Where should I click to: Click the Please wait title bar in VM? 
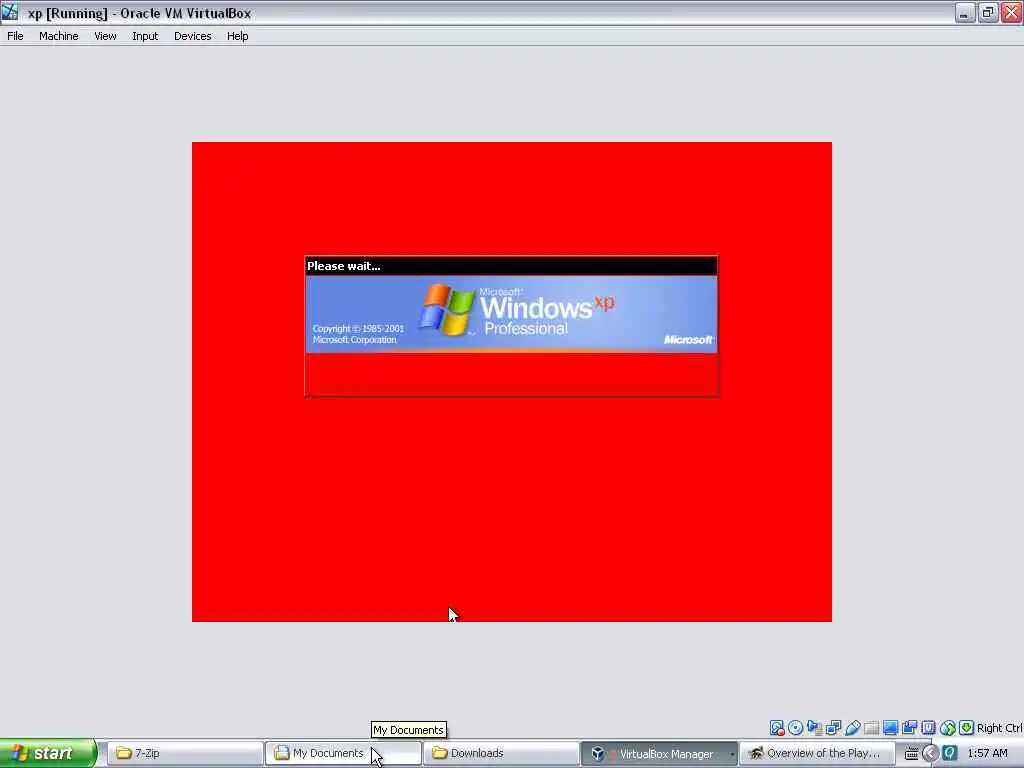511,266
